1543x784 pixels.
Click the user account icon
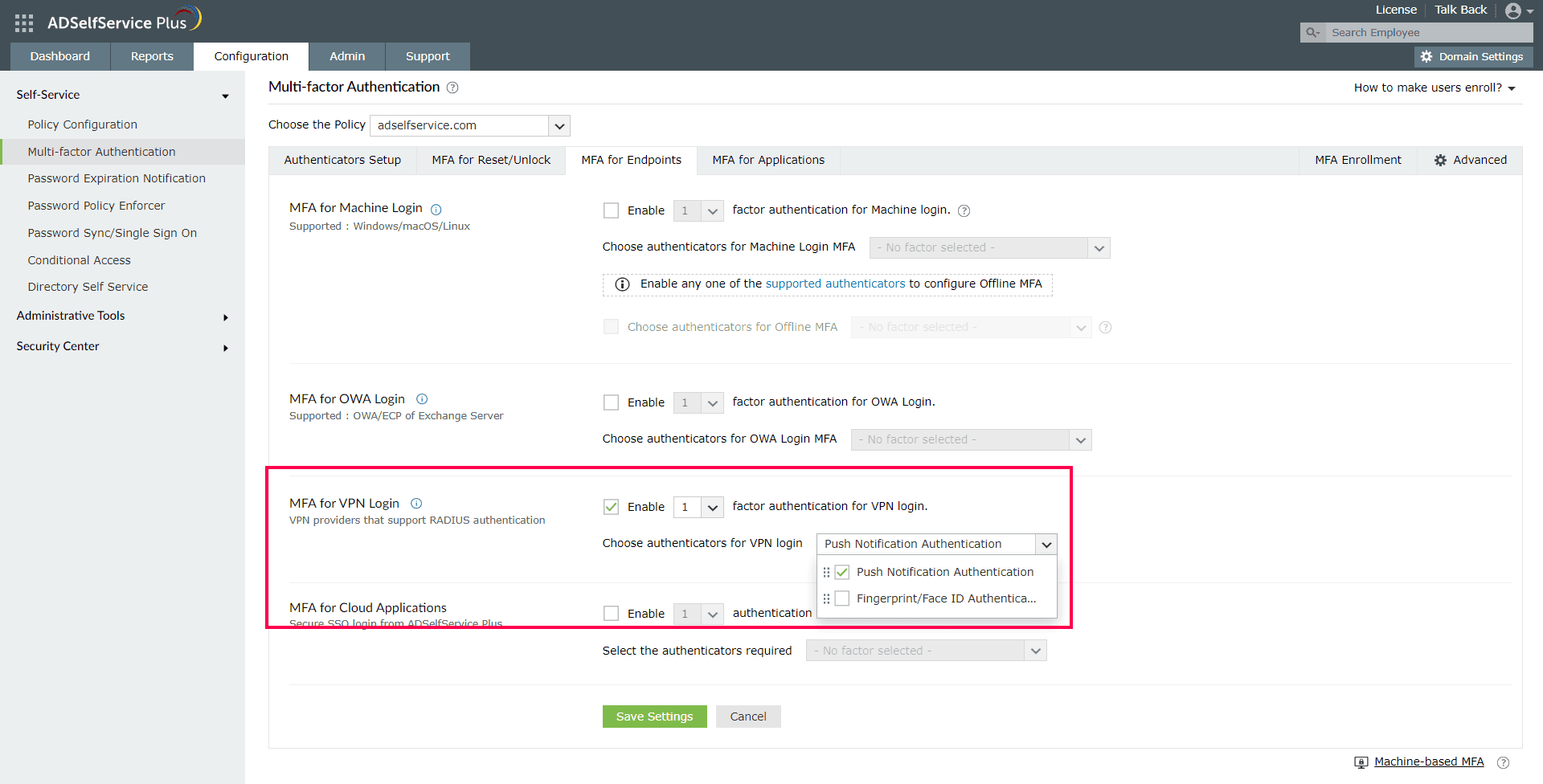pos(1514,10)
